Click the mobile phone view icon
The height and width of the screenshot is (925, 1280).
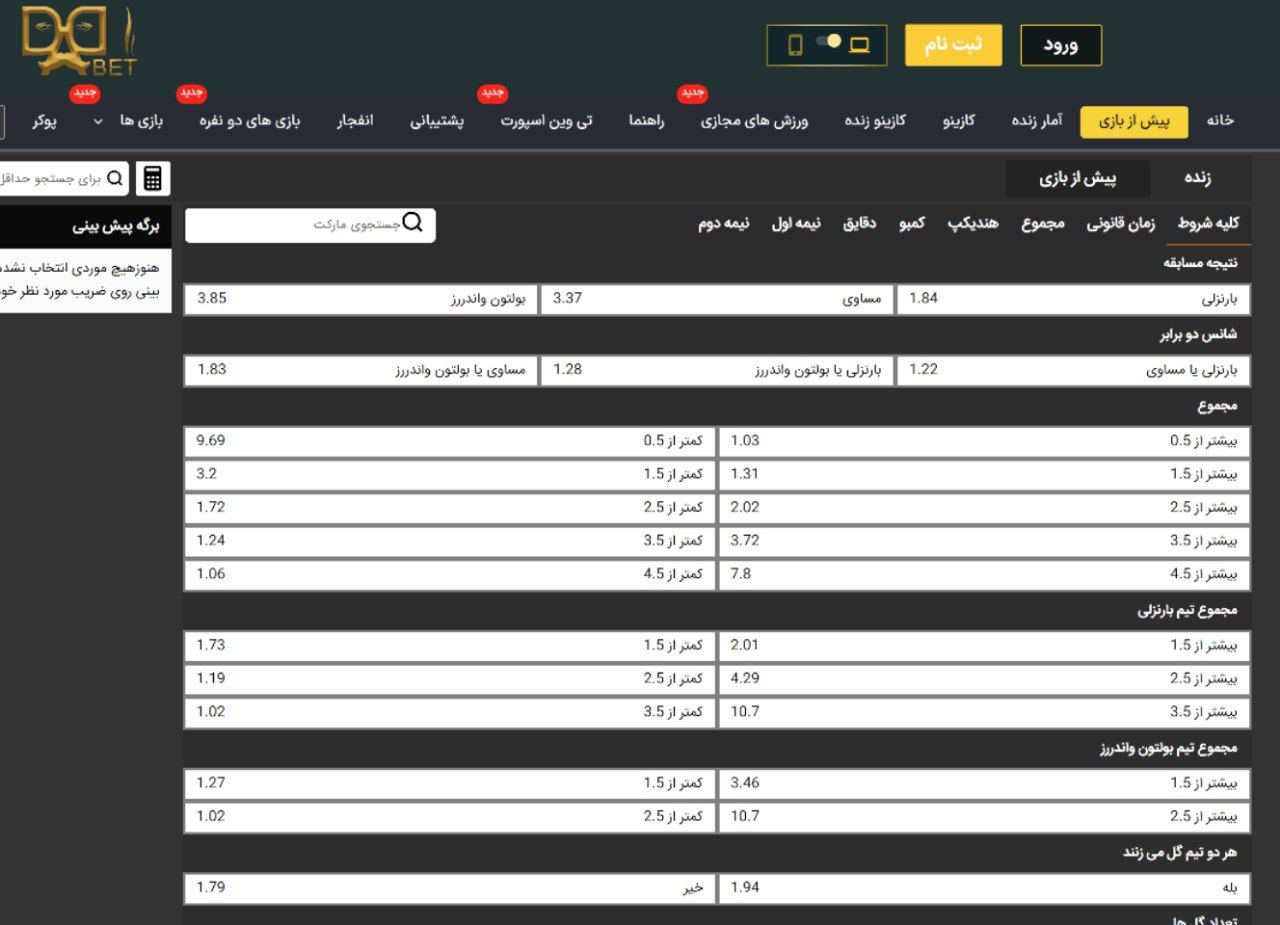pyautogui.click(x=796, y=45)
